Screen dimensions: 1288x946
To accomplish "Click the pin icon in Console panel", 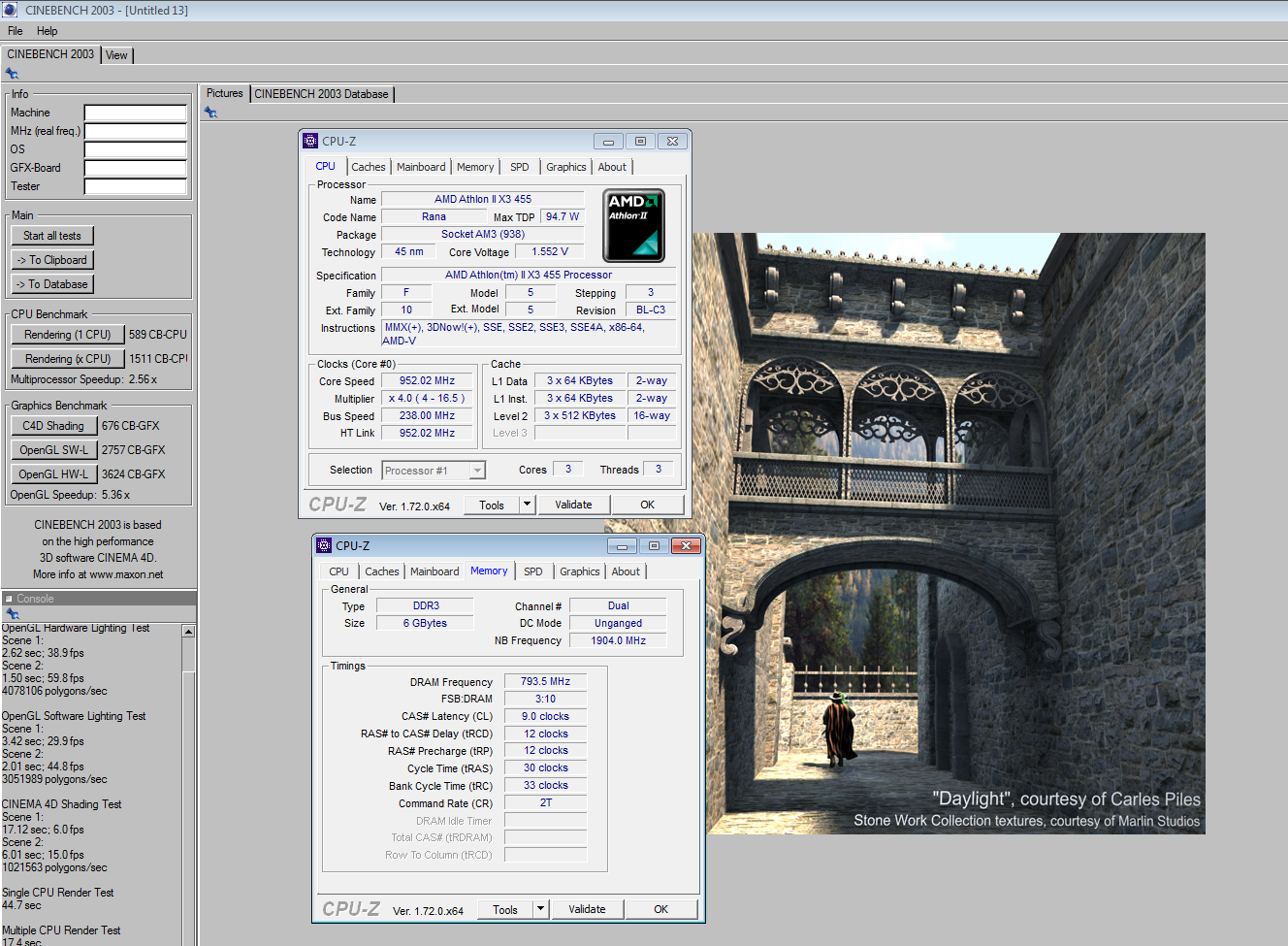I will [x=12, y=613].
